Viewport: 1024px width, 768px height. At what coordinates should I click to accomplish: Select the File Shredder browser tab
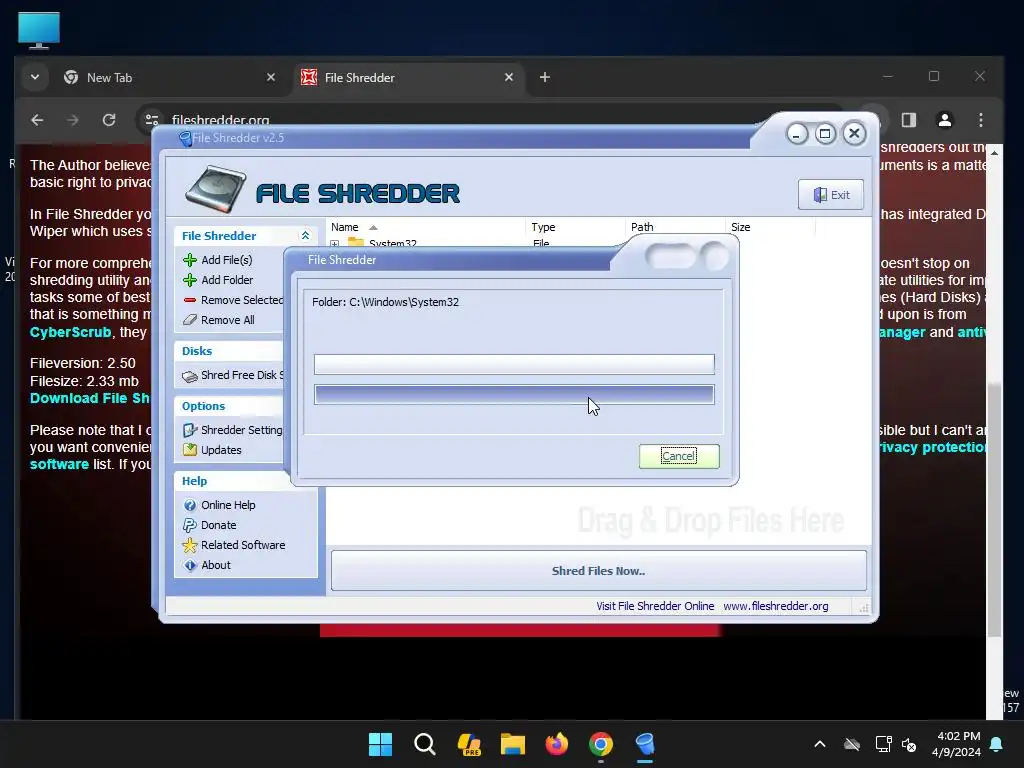pyautogui.click(x=408, y=78)
